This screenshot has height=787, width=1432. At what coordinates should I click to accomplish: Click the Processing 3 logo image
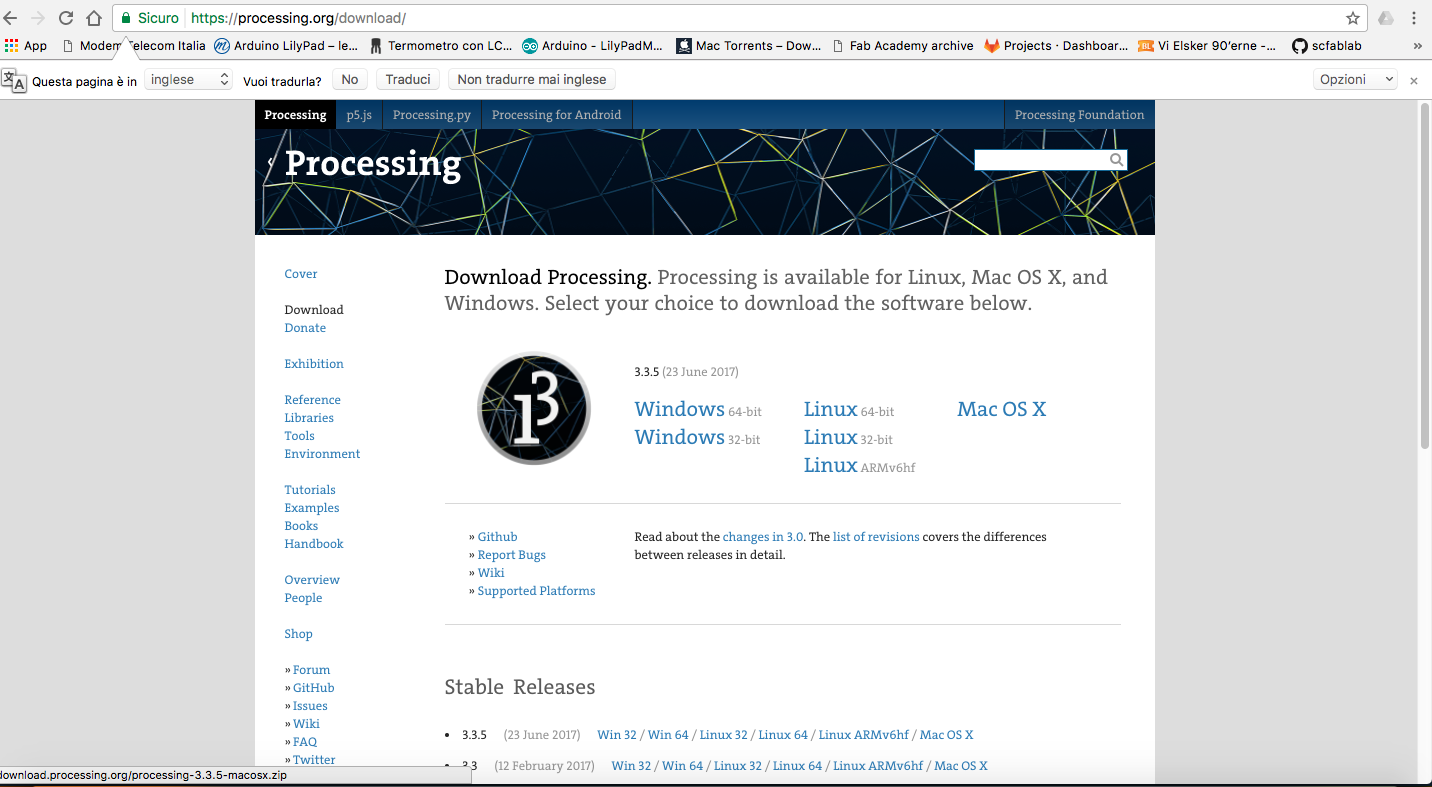click(534, 408)
